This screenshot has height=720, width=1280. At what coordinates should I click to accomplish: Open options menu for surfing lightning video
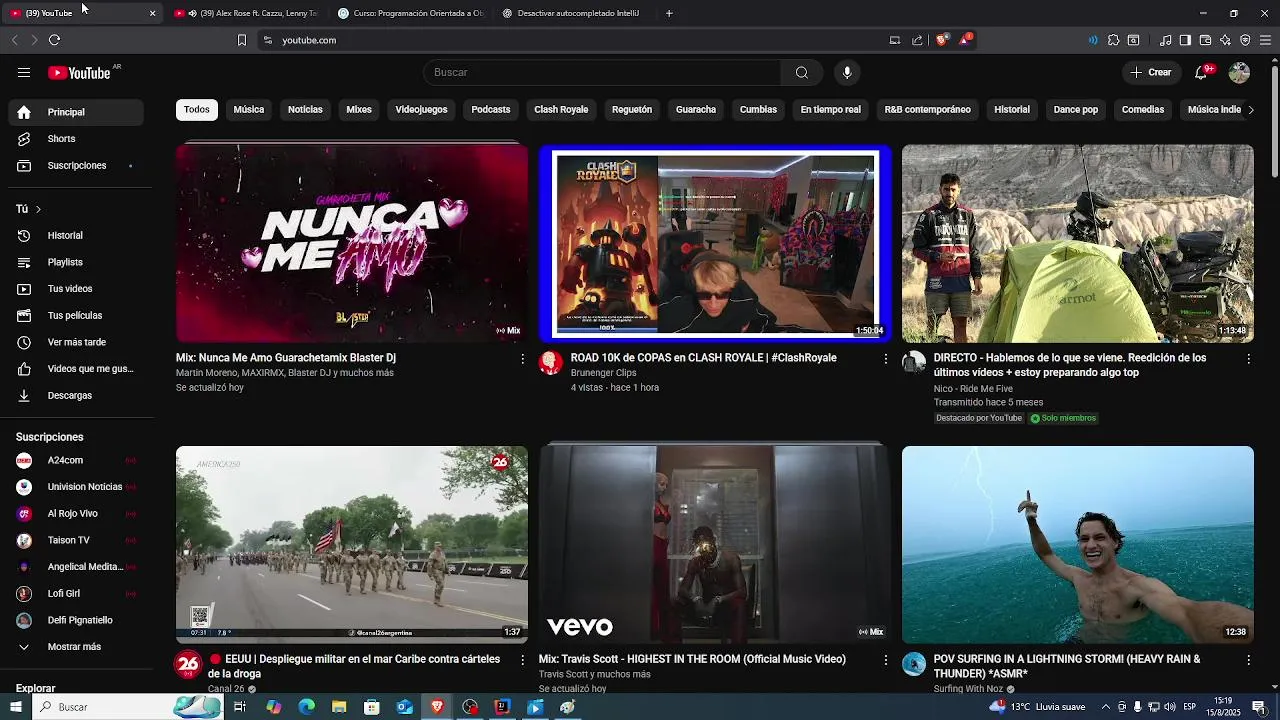click(x=1248, y=660)
